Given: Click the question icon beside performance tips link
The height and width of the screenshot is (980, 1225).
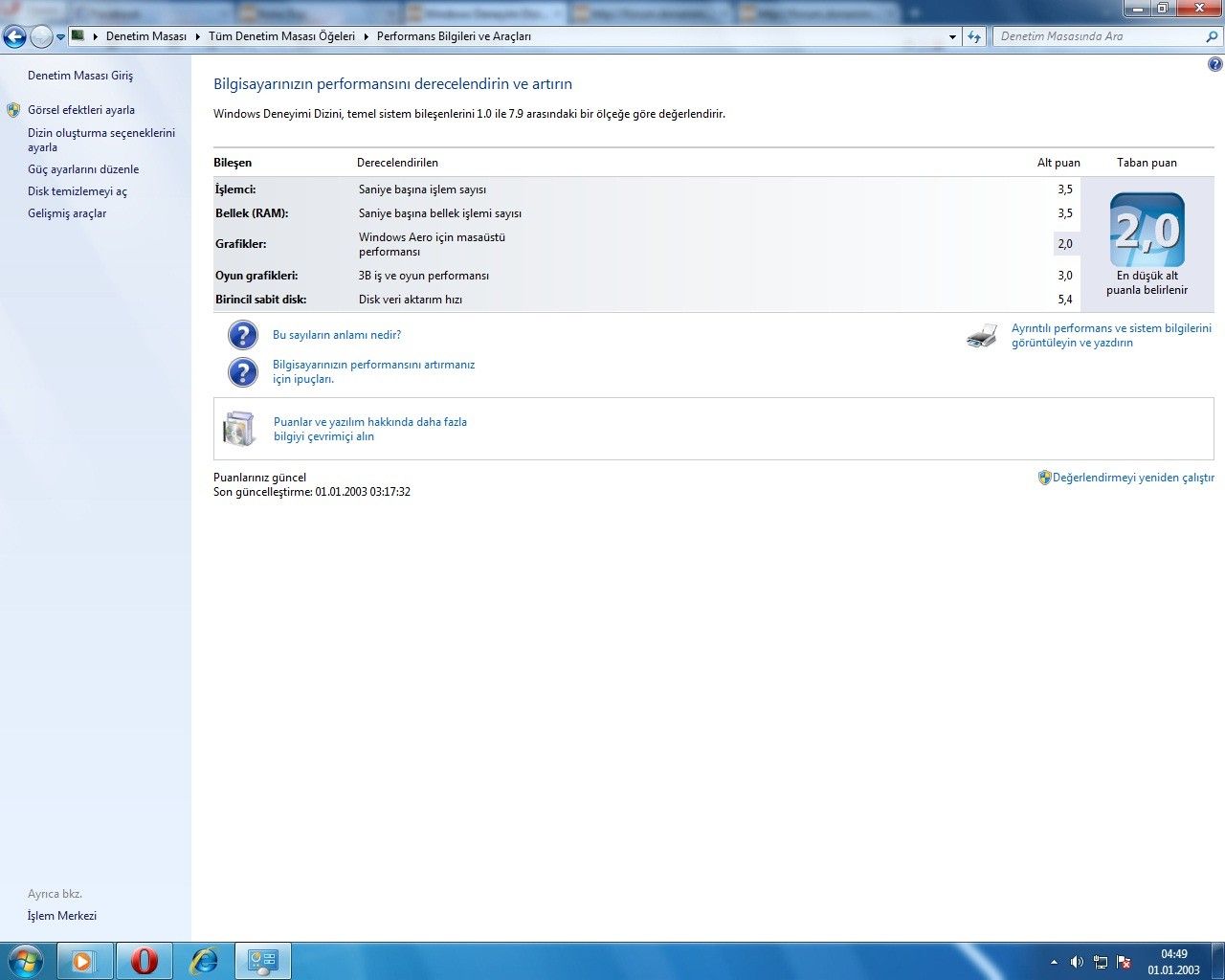Looking at the screenshot, I should 243,372.
